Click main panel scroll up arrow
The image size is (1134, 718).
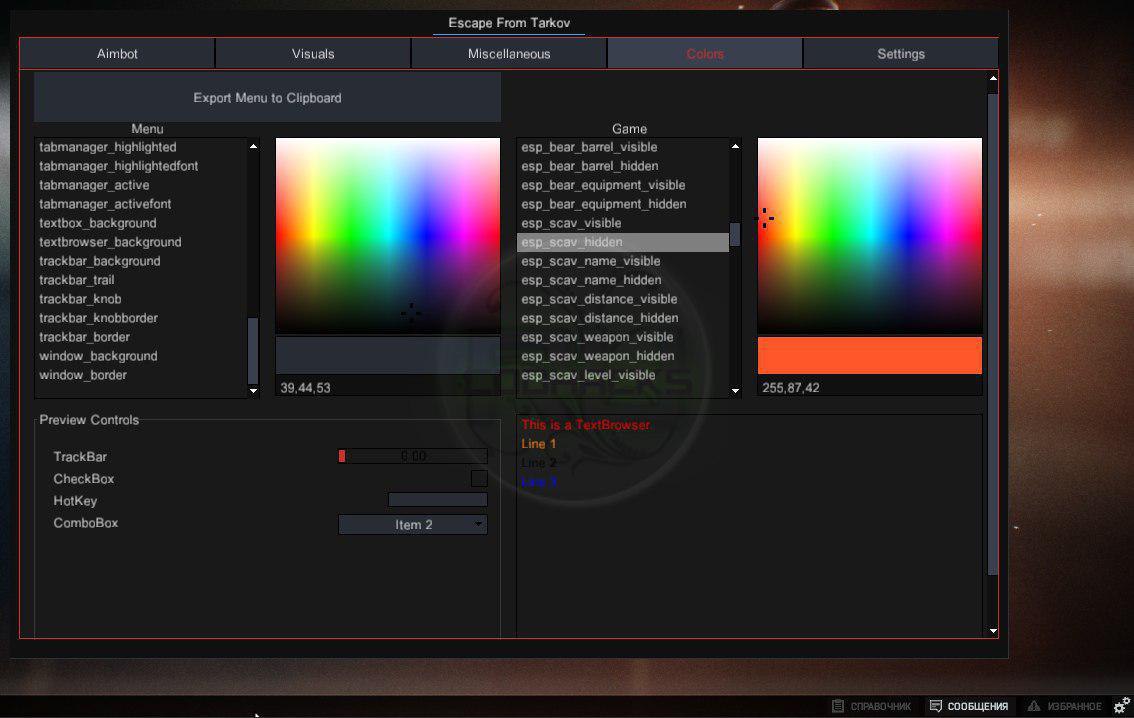(x=993, y=78)
